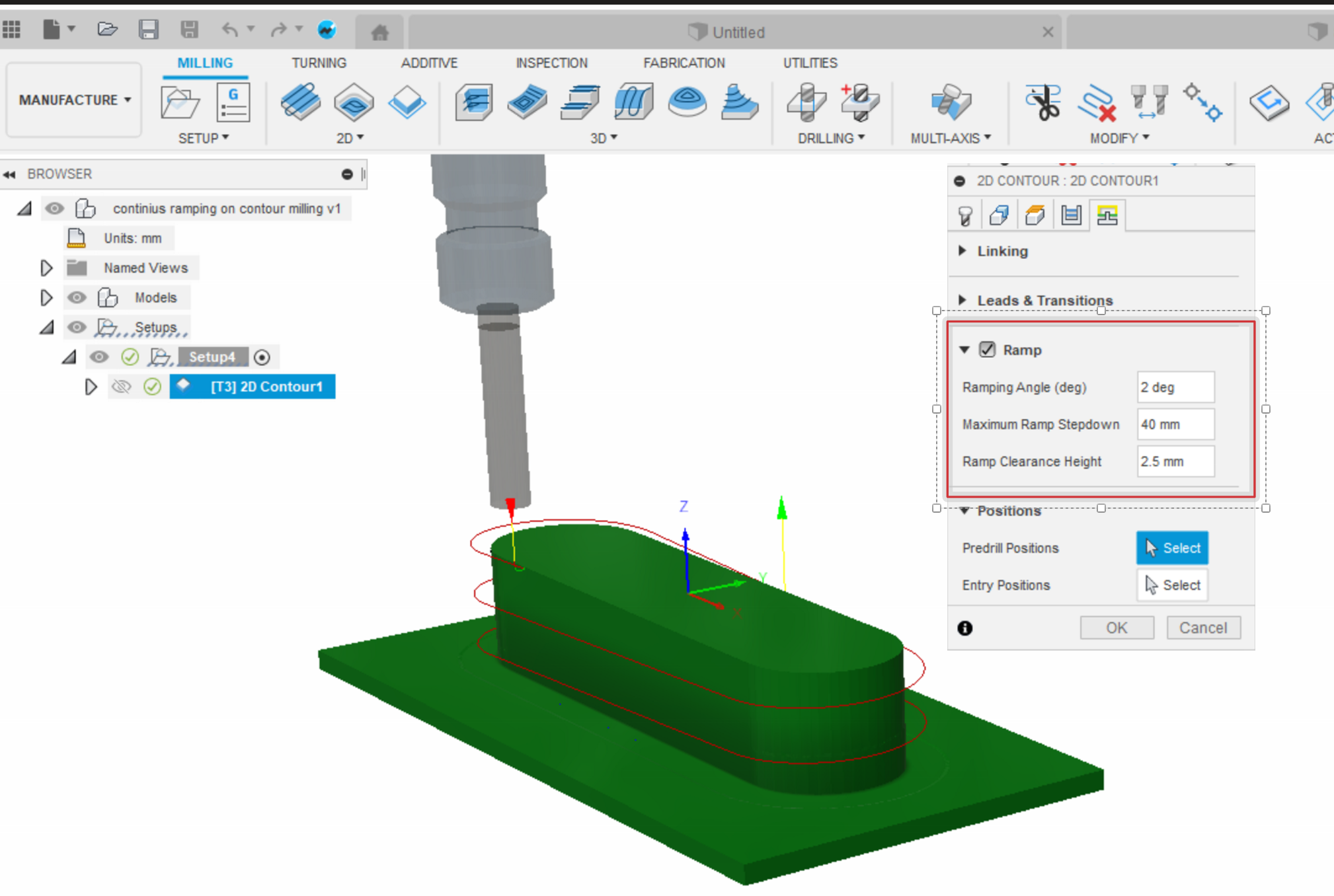The image size is (1334, 896).
Task: Open the INSPECTION tab
Action: [x=551, y=63]
